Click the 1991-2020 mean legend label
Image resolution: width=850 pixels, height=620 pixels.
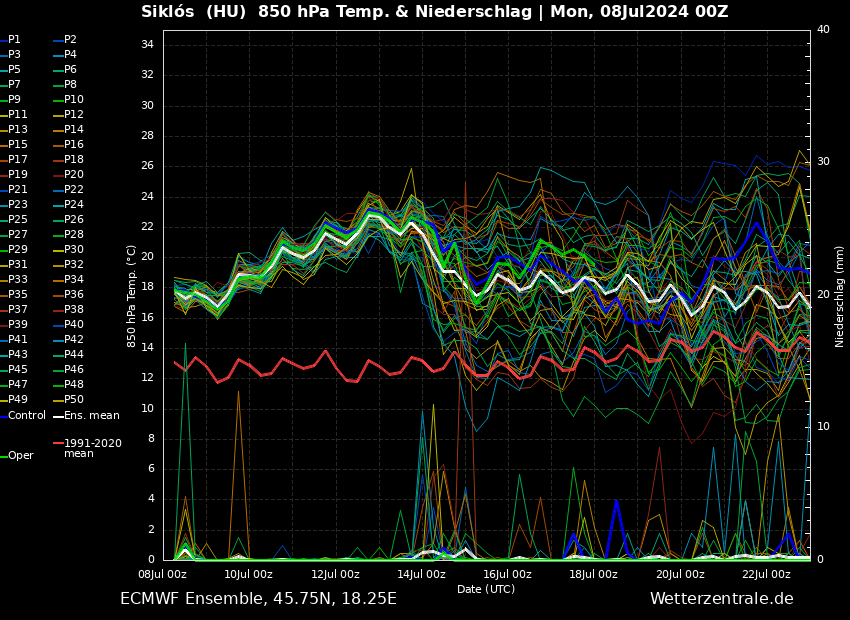(92, 448)
